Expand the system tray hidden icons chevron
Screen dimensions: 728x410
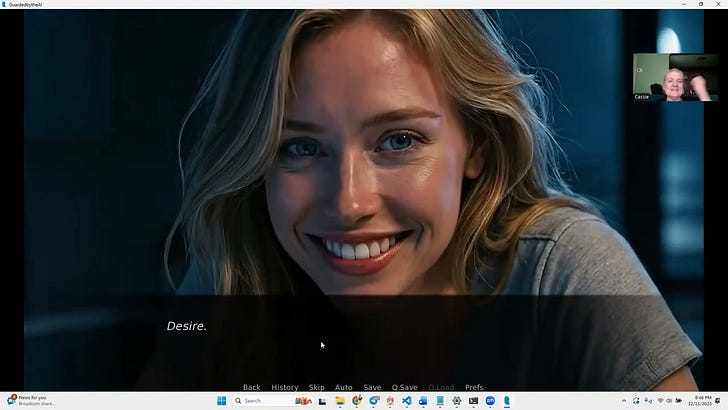624,401
